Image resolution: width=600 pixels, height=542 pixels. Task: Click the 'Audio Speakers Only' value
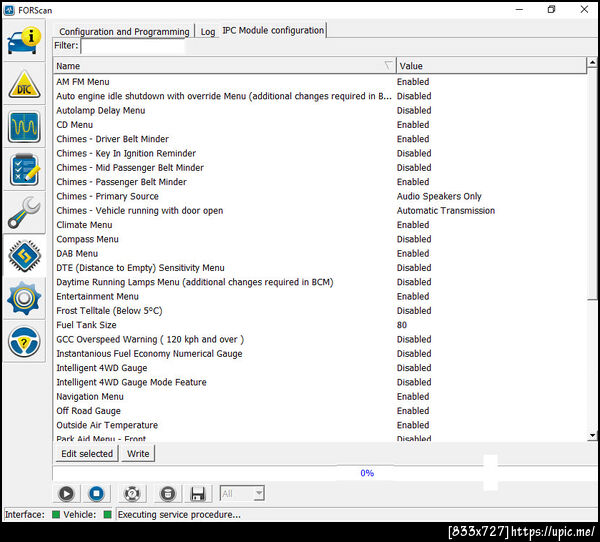tap(439, 196)
